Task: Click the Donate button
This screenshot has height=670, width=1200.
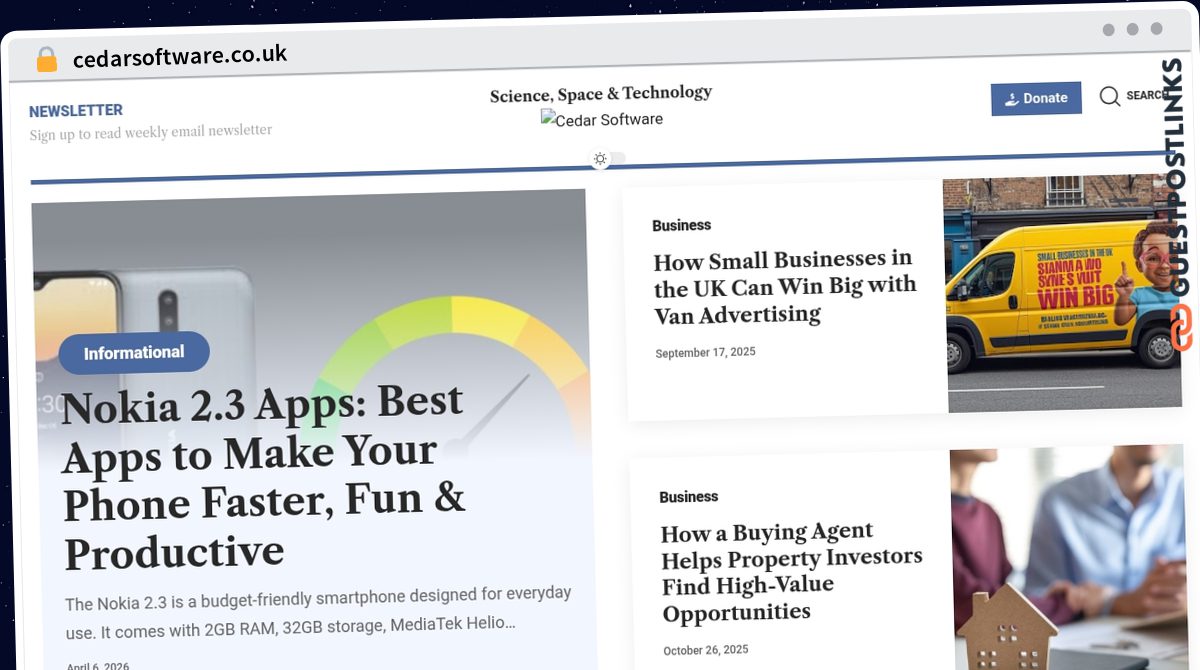Action: pos(1036,98)
